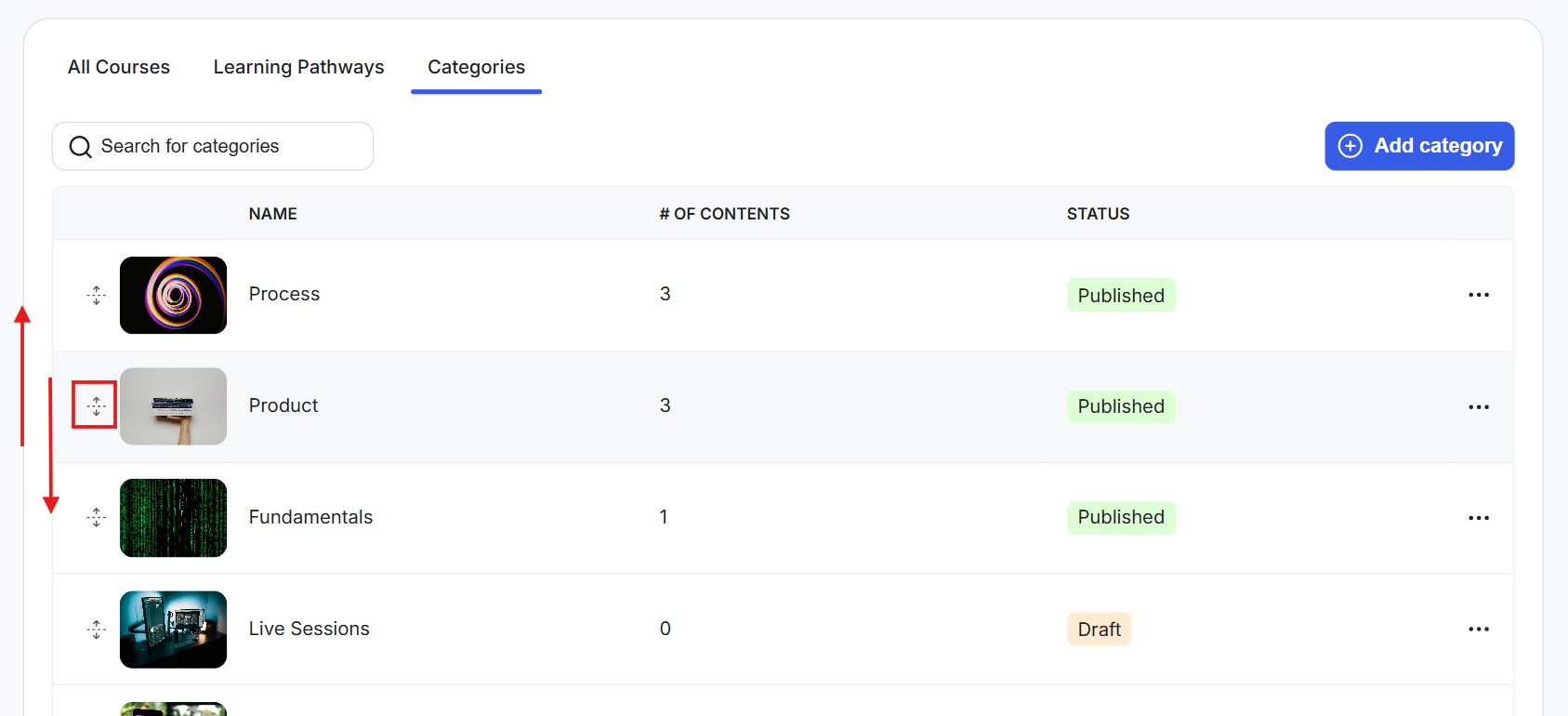Open the Process category spiral thumbnail
The image size is (1568, 716).
tap(173, 295)
